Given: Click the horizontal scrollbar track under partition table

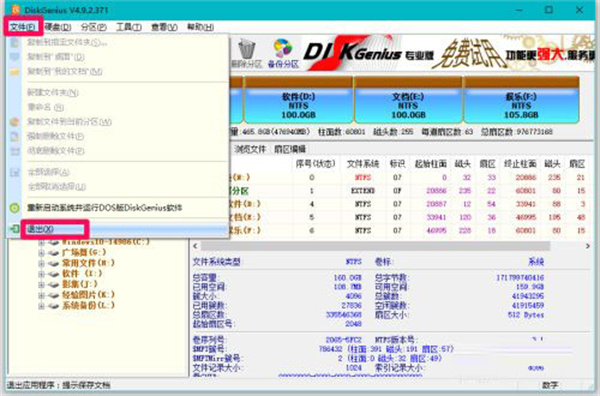Looking at the screenshot, I should [376, 246].
